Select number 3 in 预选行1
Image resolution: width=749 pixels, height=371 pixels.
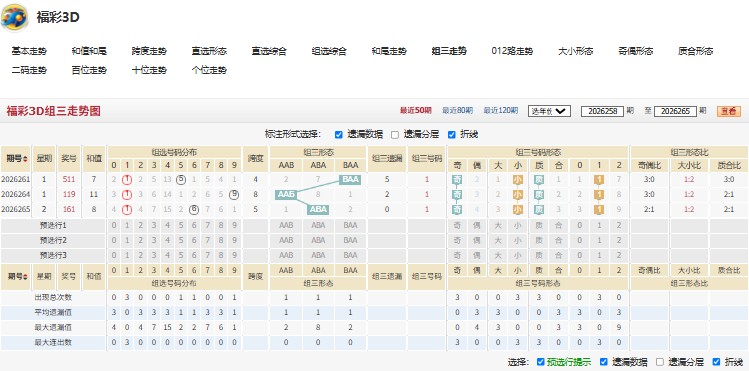(154, 225)
